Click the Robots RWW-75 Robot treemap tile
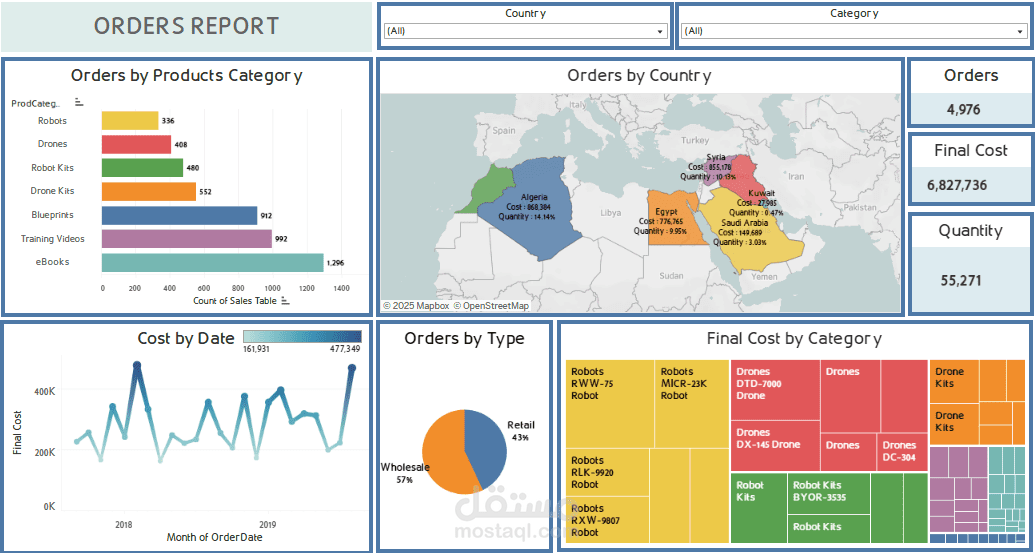1035x553 pixels. 610,404
